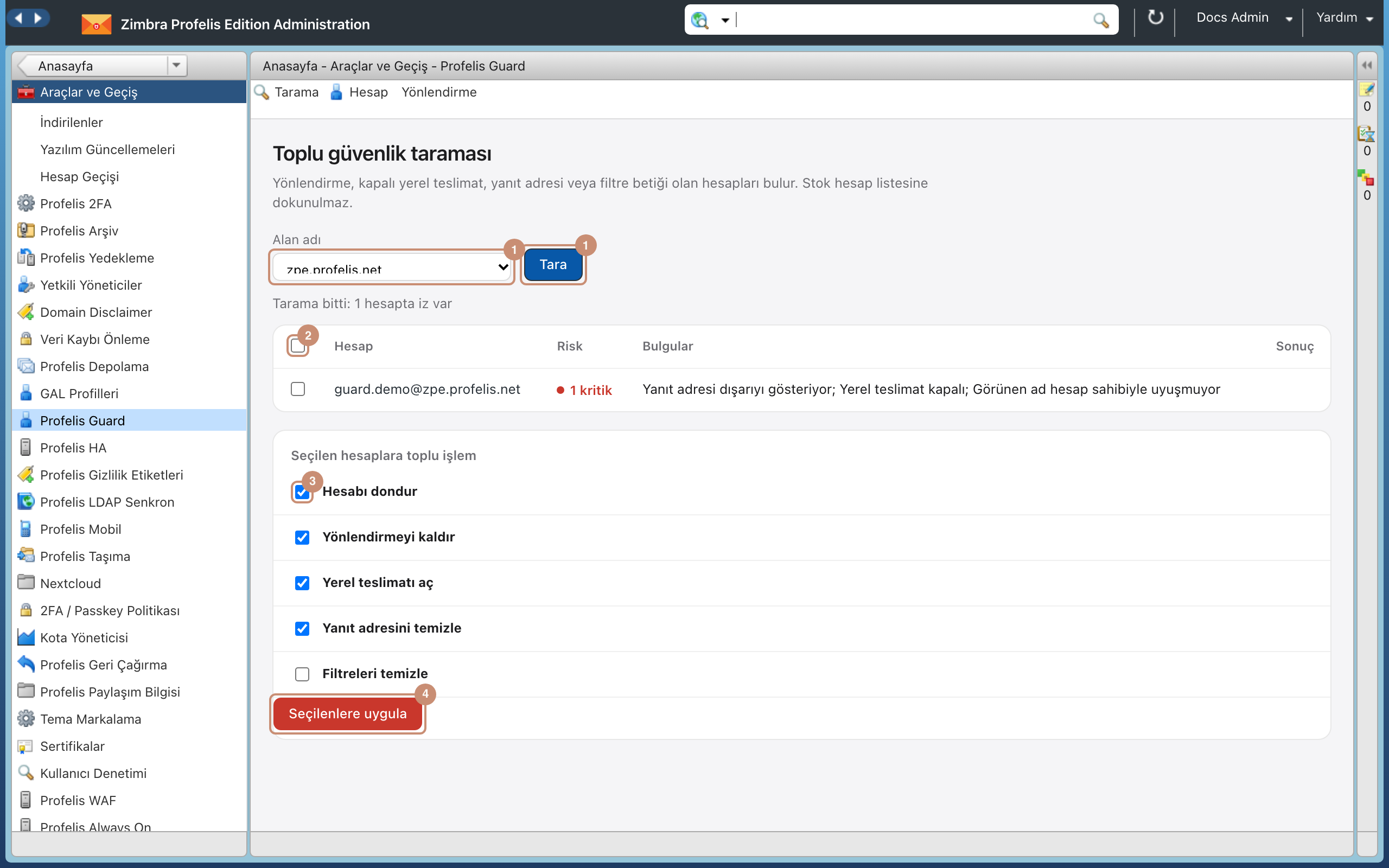Click inside the top search input field
Viewport: 1389px width, 868px height.
(913, 20)
